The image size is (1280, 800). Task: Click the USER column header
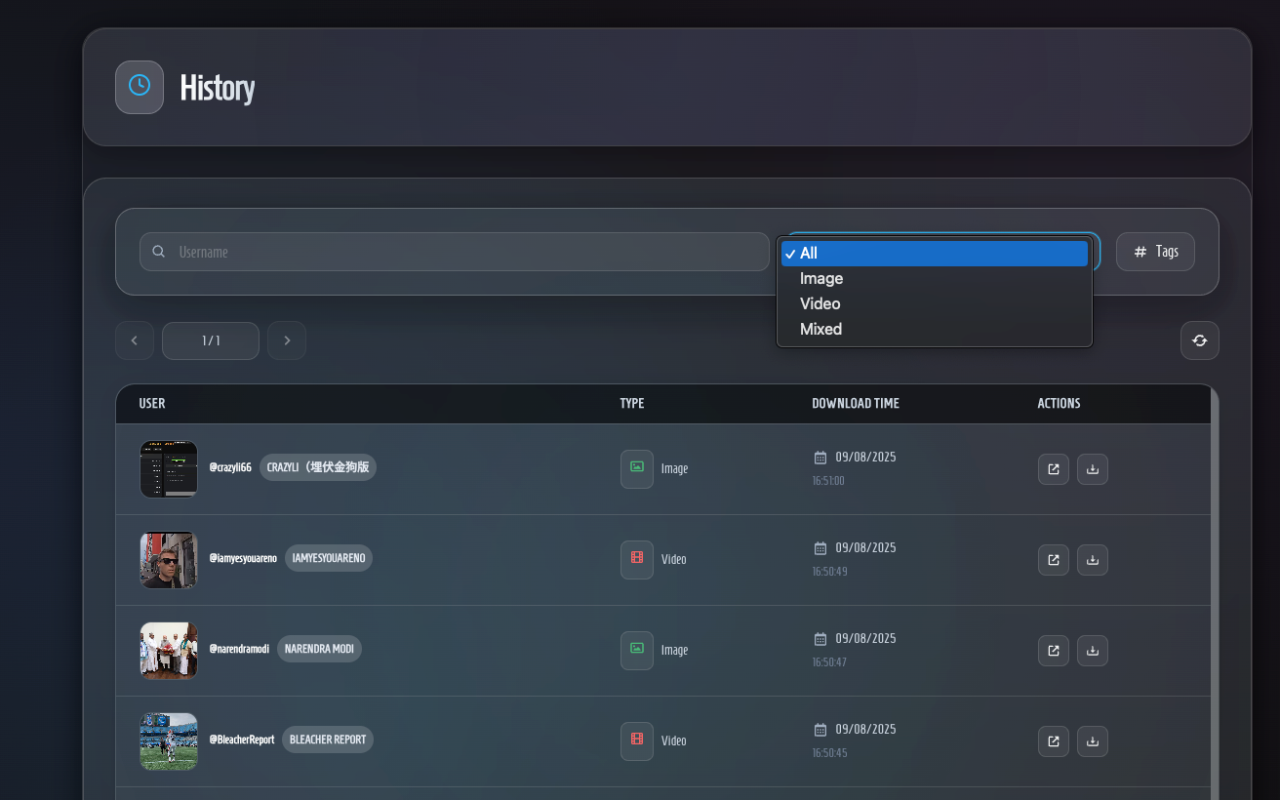(152, 404)
